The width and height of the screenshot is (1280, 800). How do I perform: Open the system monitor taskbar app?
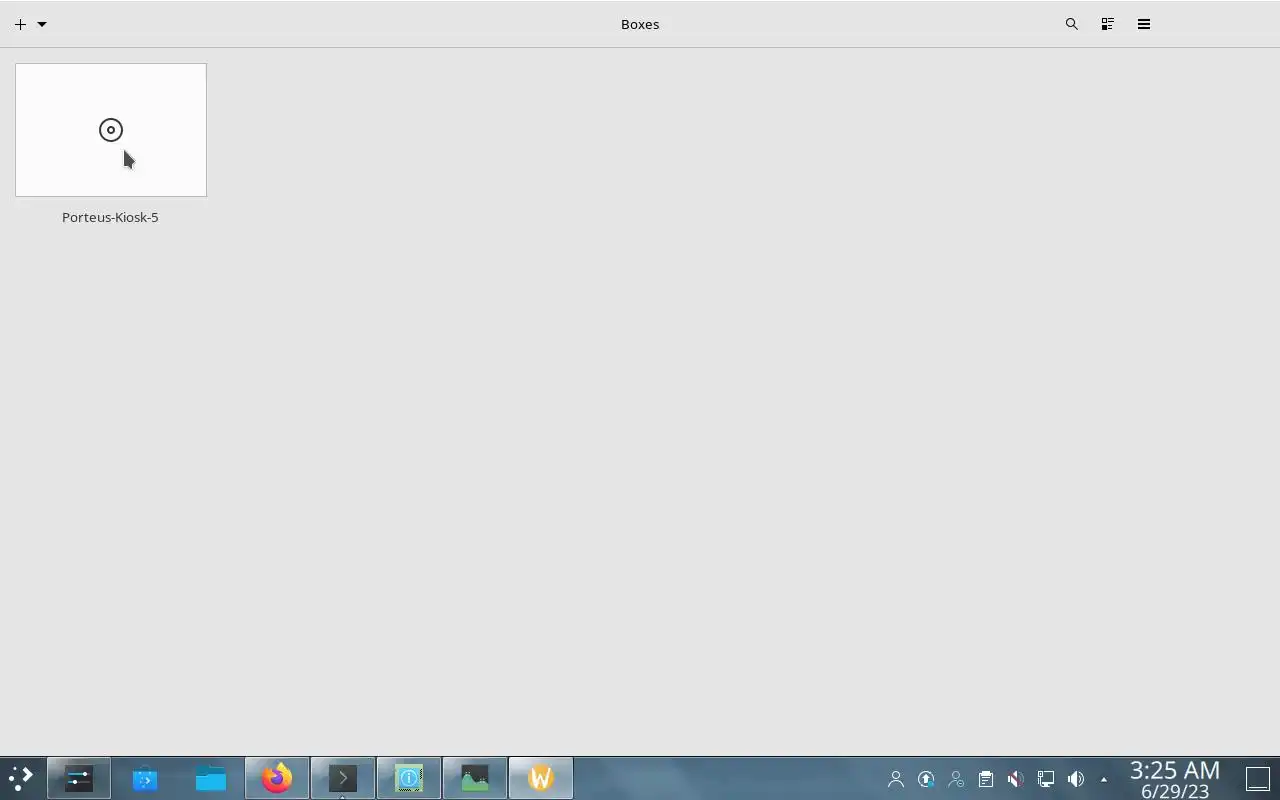475,778
